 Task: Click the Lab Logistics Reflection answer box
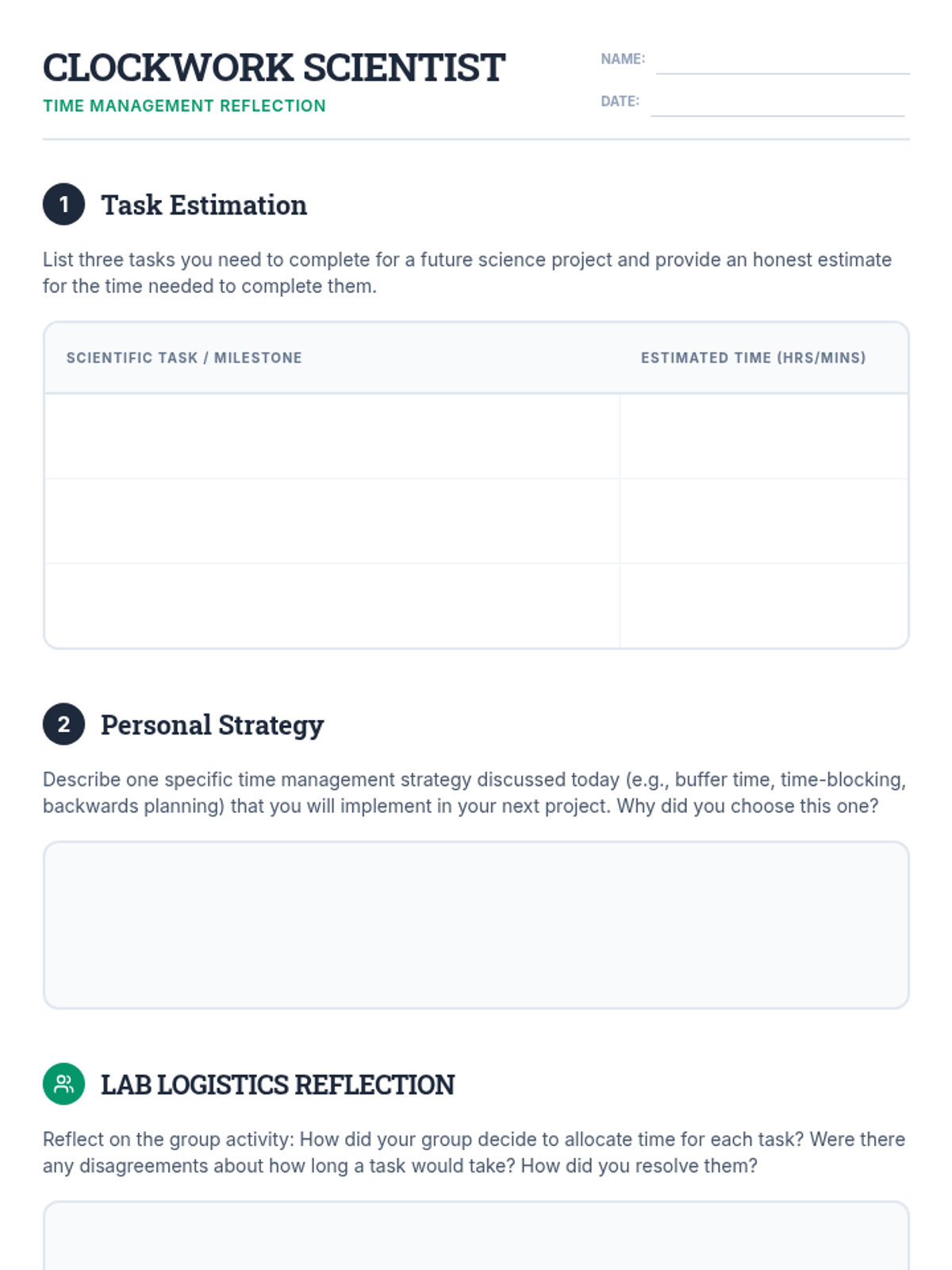point(476,1238)
